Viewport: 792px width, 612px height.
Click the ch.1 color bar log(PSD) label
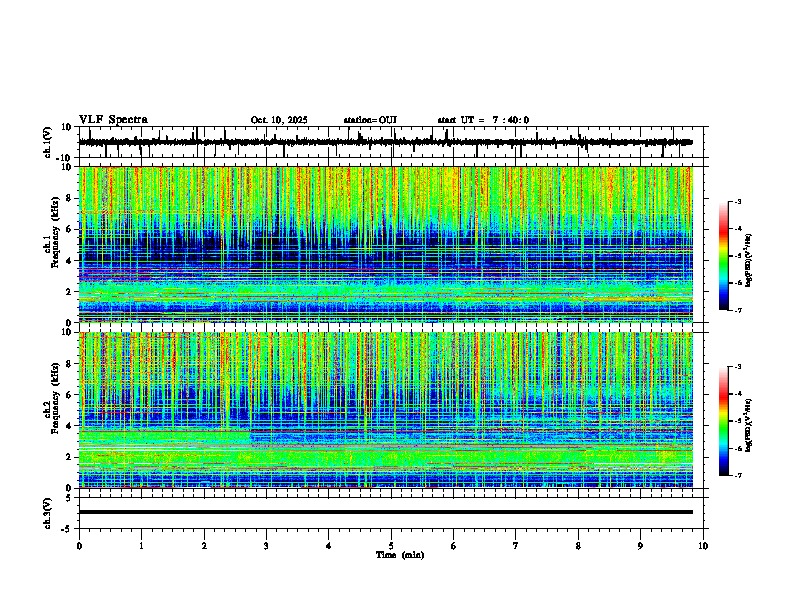(749, 261)
